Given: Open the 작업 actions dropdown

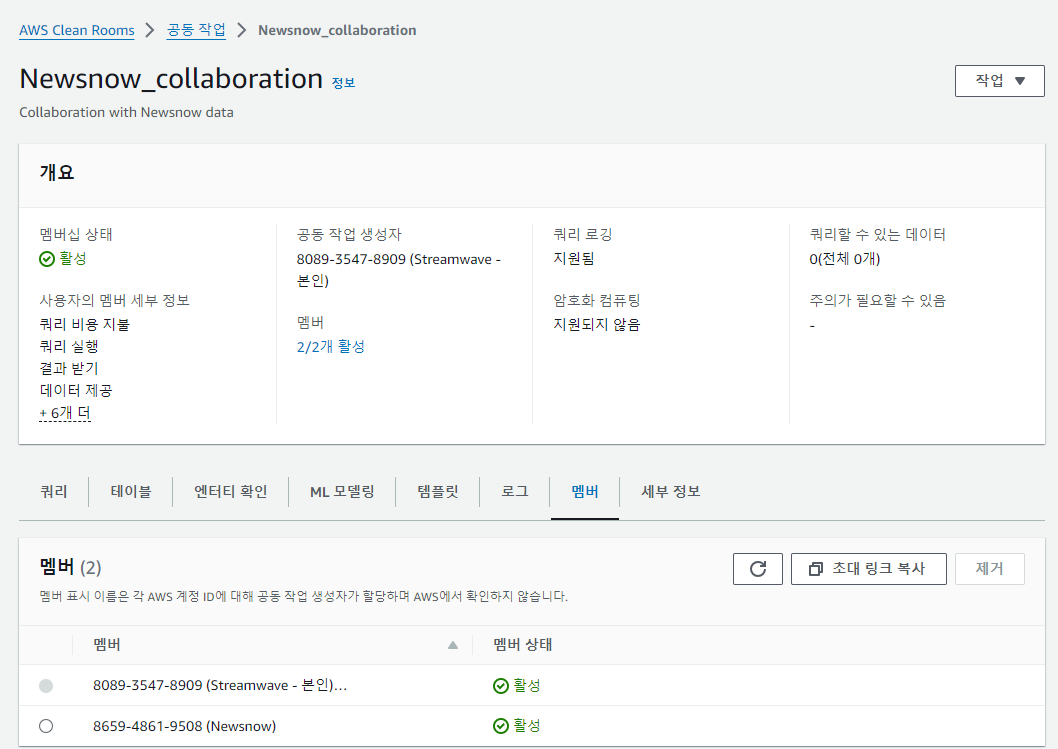Looking at the screenshot, I should click(x=999, y=81).
